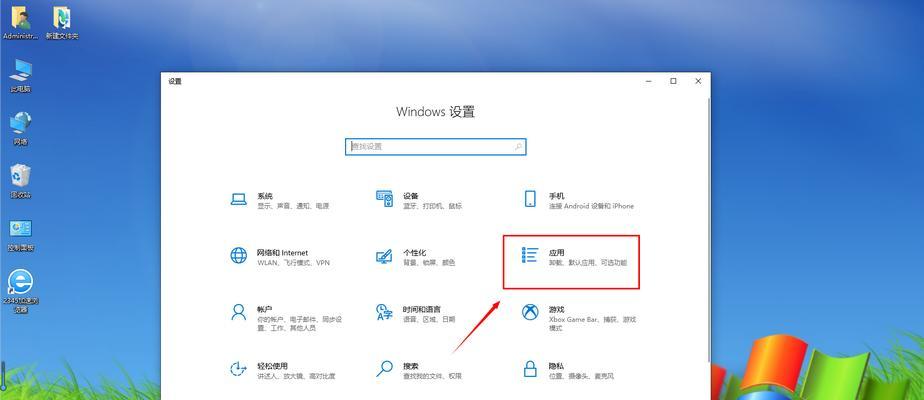924x400 pixels.
Task: Minimize the 设置 window
Action: point(648,81)
